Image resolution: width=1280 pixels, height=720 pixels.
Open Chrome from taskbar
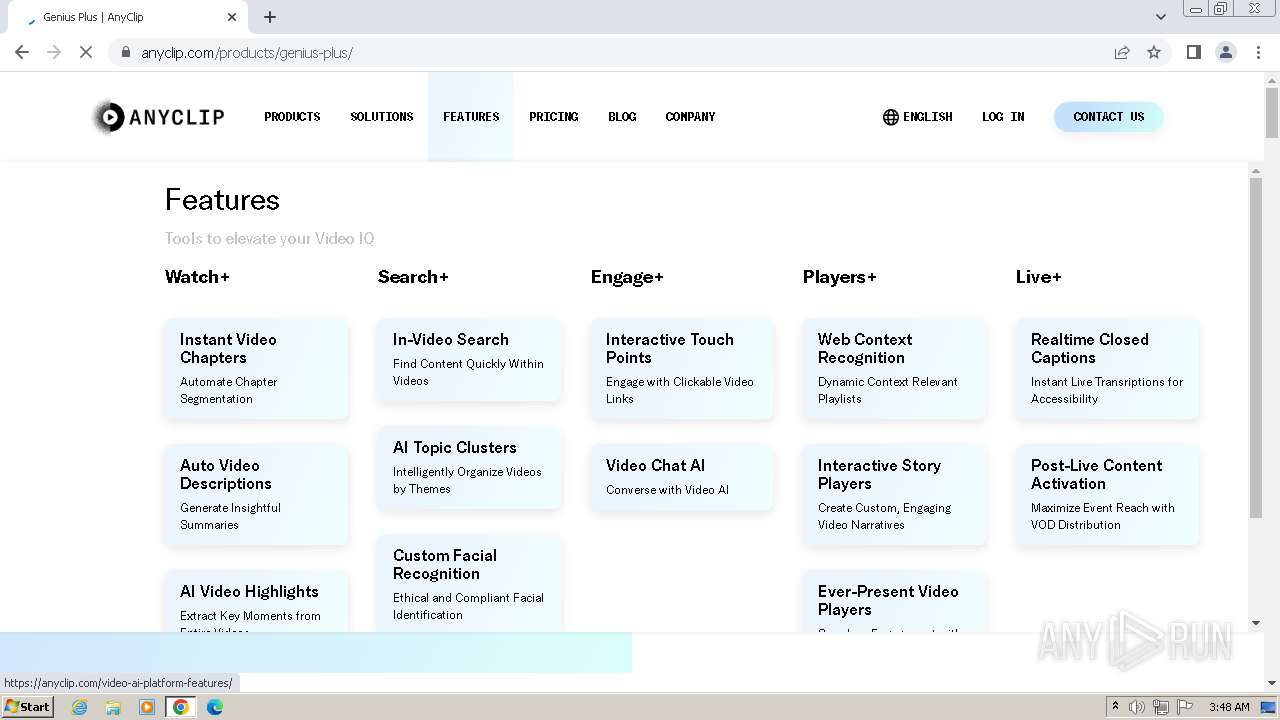click(181, 707)
